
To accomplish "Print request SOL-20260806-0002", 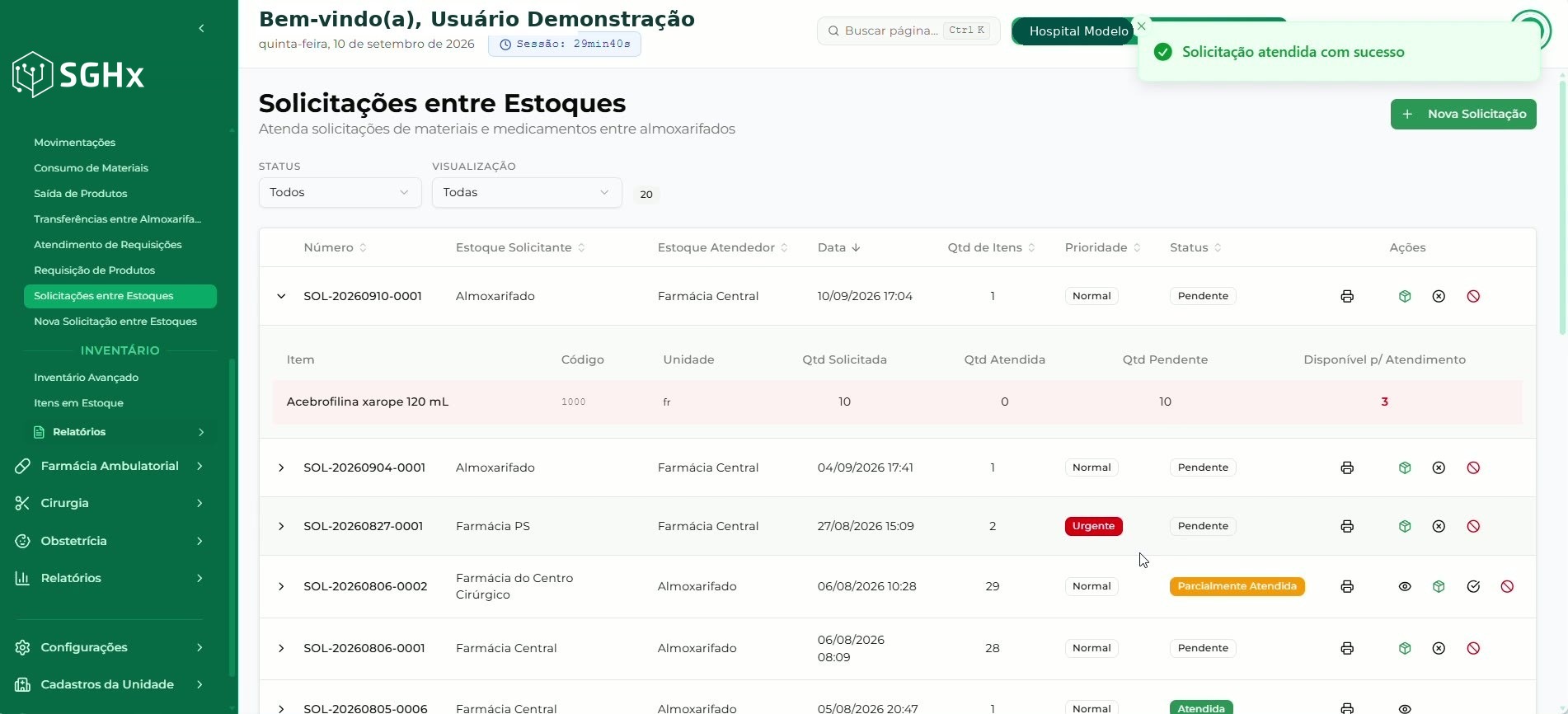I will (1347, 586).
